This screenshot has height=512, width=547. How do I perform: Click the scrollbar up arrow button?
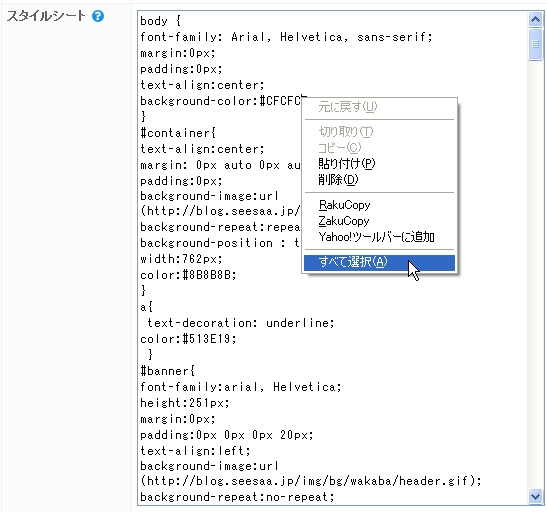tap(535, 20)
